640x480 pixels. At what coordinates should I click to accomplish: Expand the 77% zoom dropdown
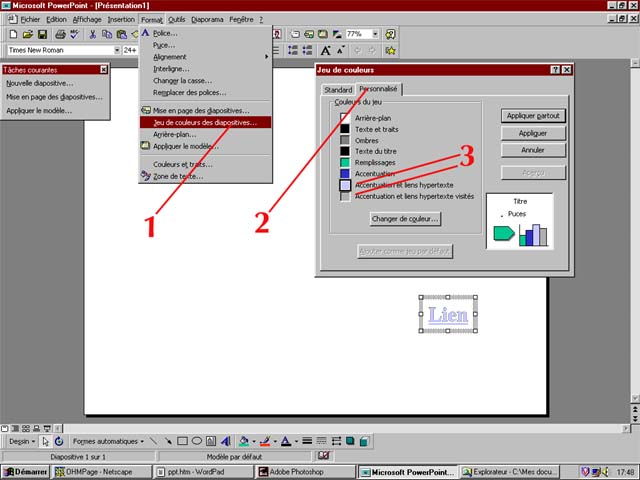coord(375,34)
